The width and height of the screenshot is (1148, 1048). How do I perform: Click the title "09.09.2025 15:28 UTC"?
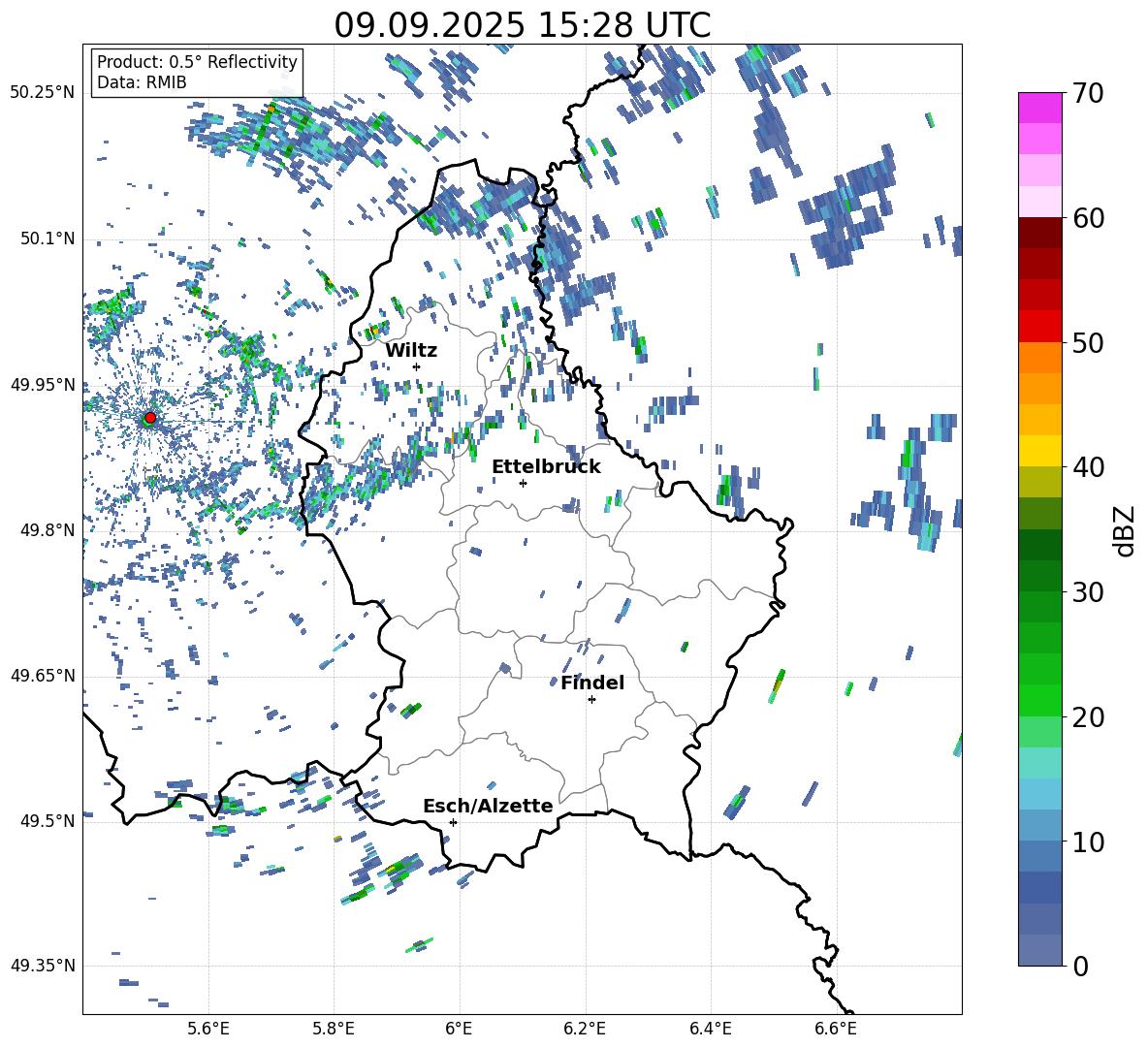[x=522, y=25]
